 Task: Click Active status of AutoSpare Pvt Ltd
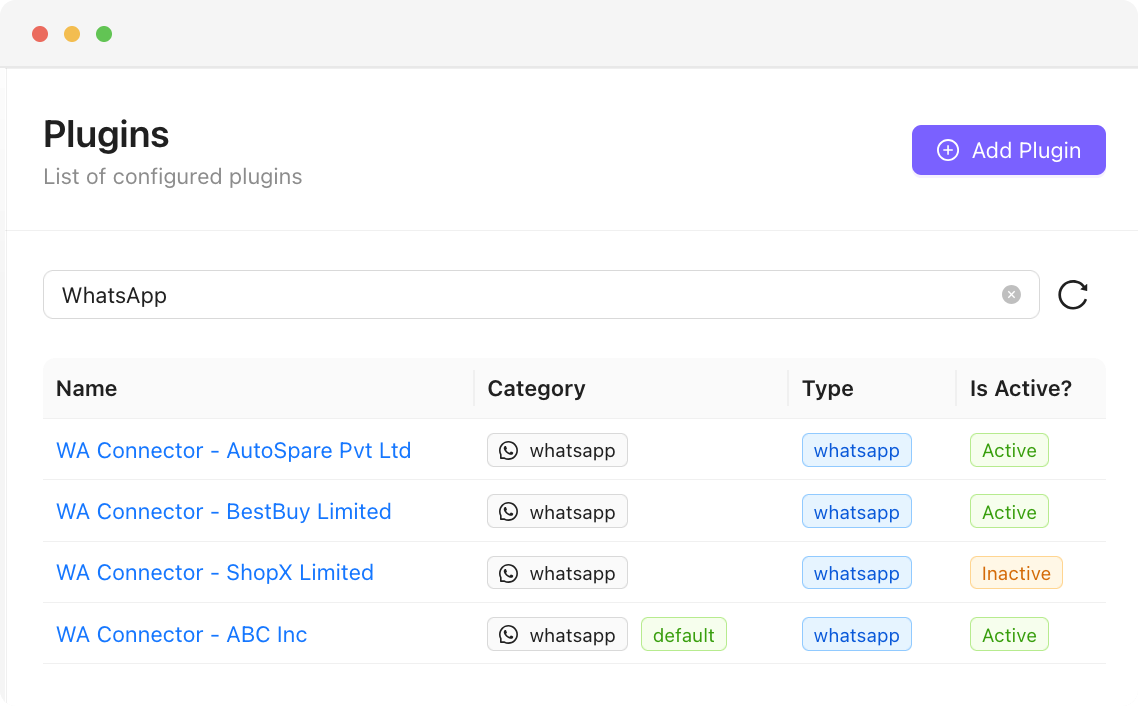click(x=1009, y=451)
